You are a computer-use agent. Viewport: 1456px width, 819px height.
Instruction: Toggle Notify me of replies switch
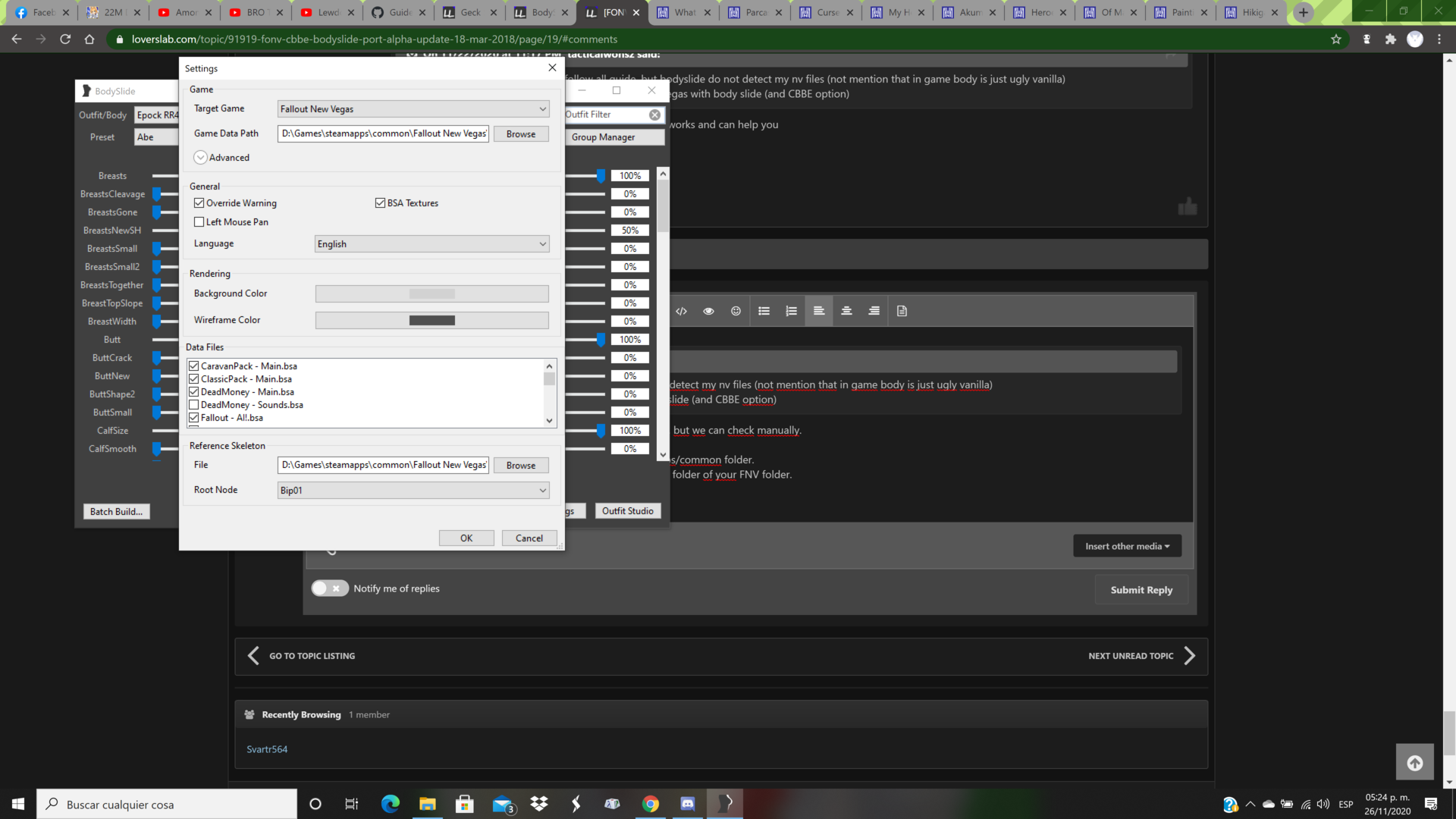329,588
